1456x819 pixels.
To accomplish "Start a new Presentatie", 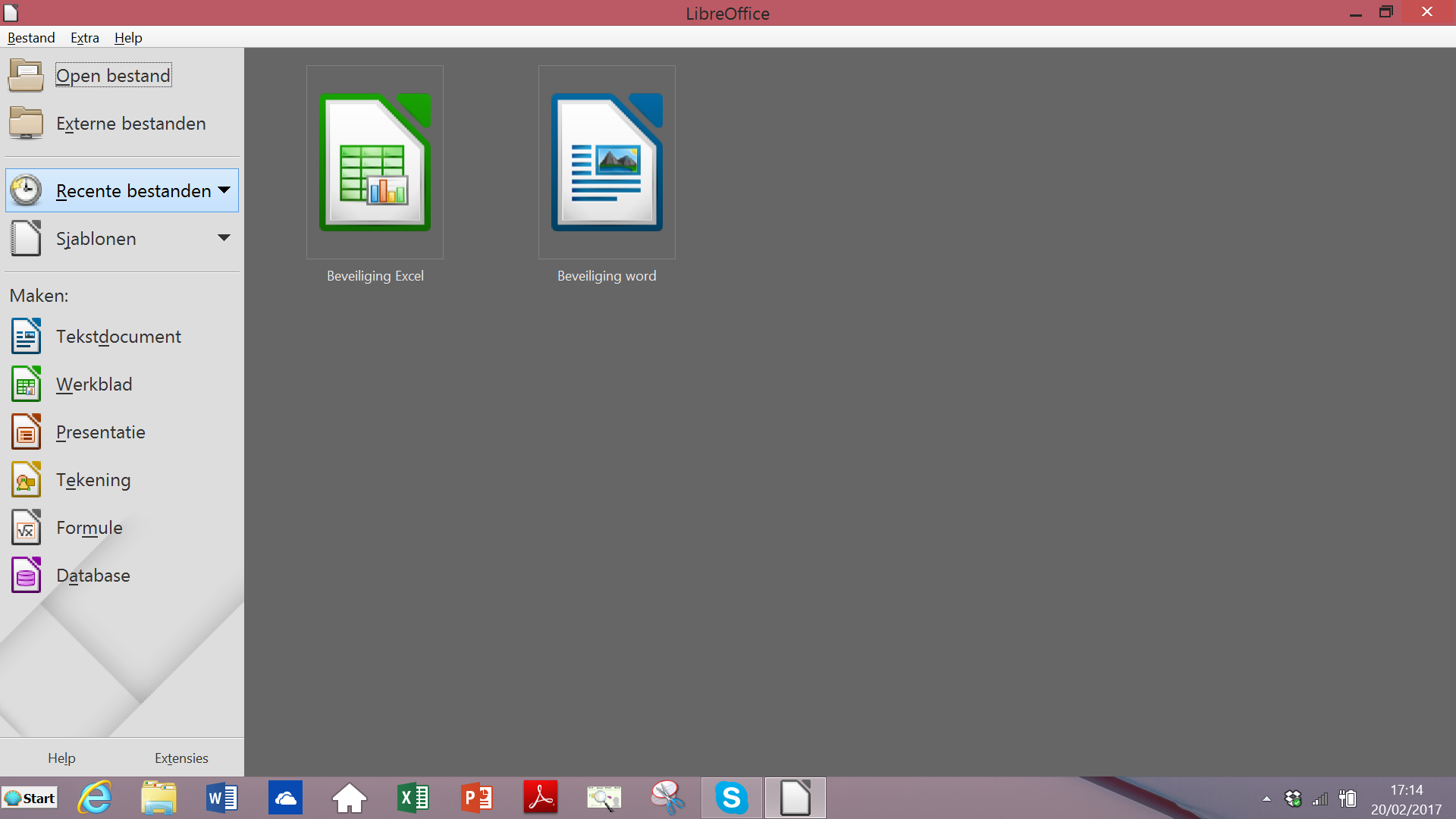I will pyautogui.click(x=100, y=432).
